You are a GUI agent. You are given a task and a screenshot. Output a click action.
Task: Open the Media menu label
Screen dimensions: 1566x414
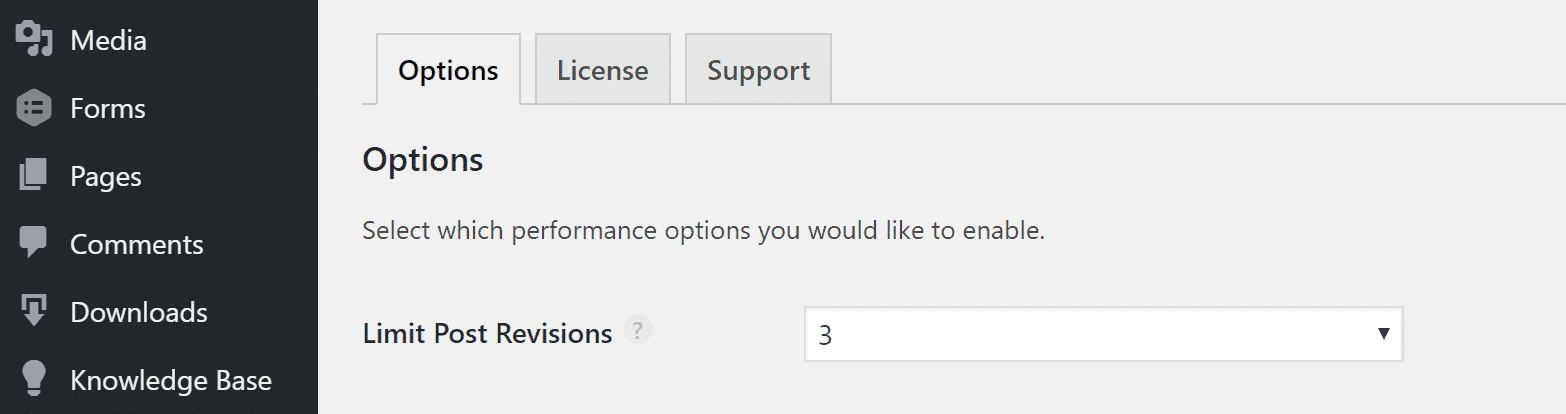point(108,40)
